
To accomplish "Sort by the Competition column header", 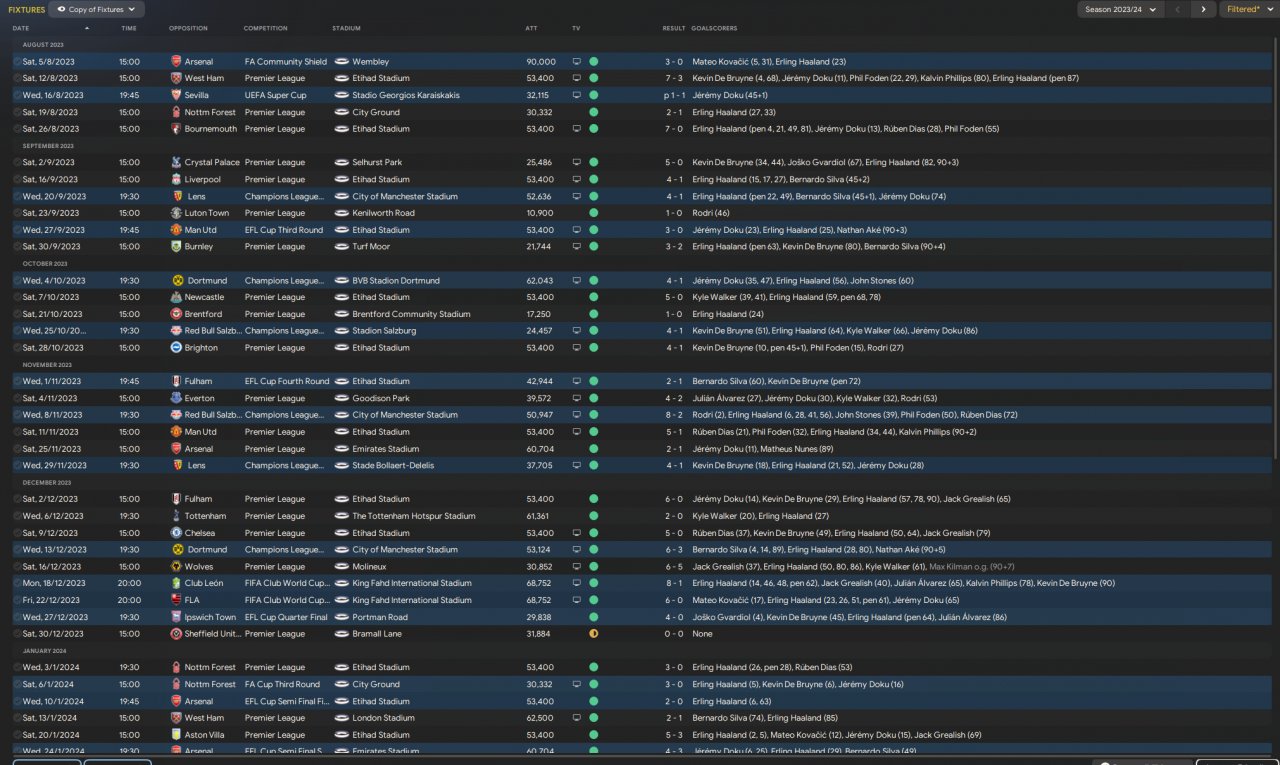I will tap(265, 28).
